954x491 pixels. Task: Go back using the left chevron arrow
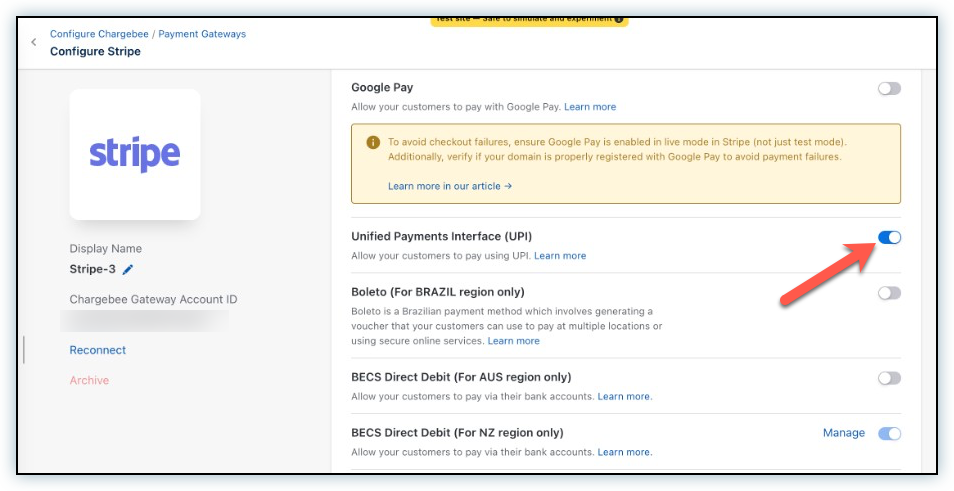(x=33, y=42)
